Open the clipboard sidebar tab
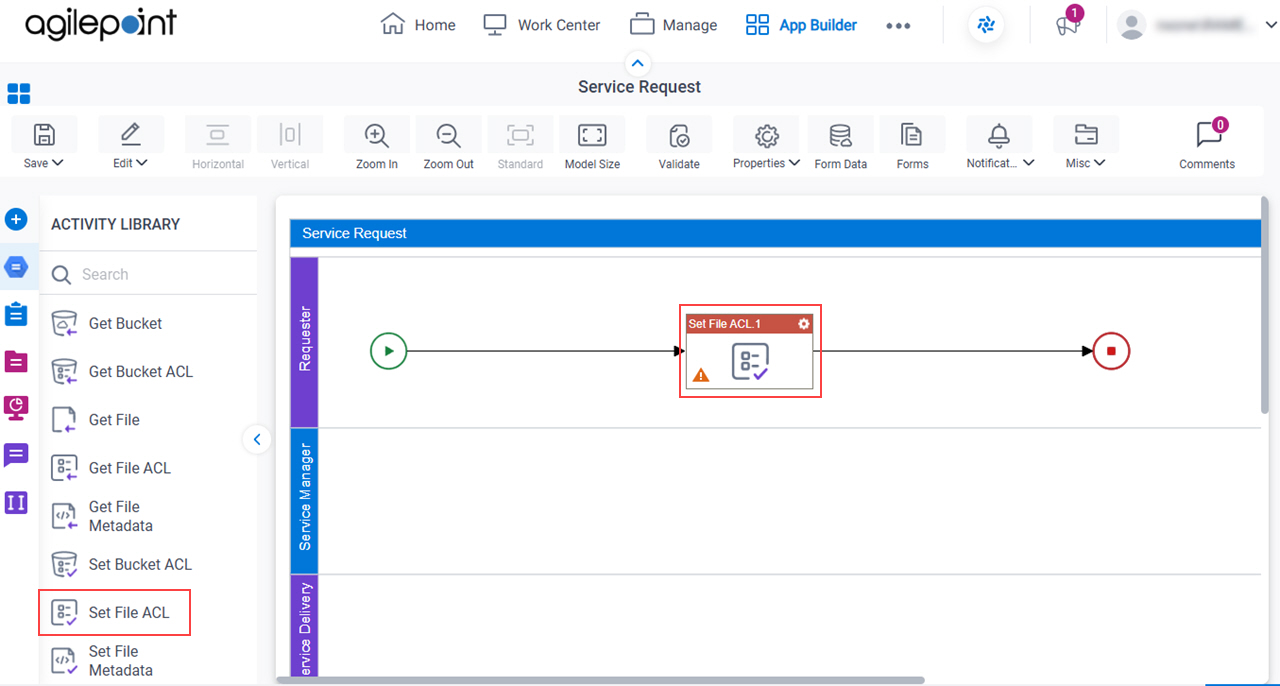 point(17,314)
